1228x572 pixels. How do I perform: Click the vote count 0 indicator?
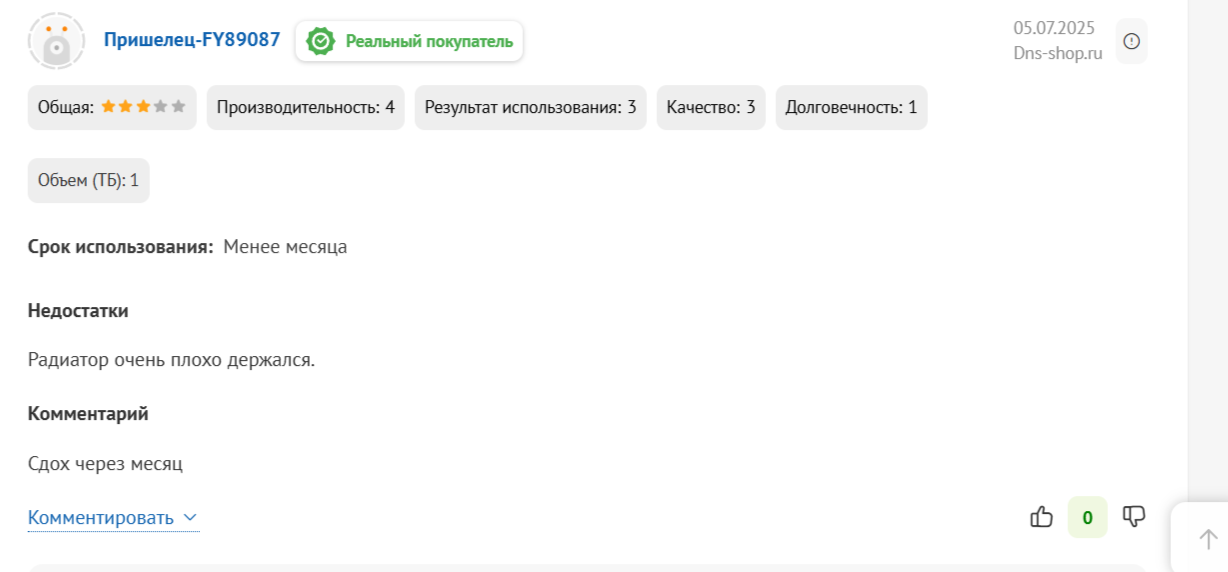pos(1087,517)
